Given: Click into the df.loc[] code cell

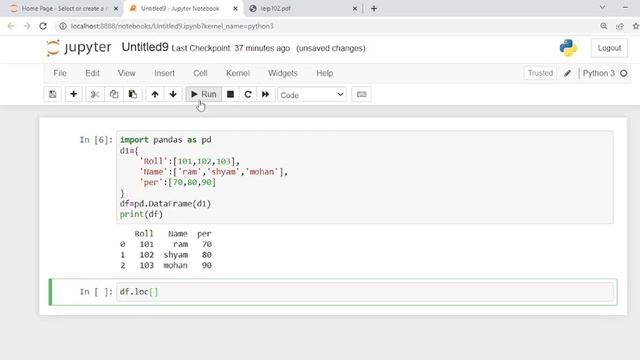Looking at the screenshot, I should click(x=364, y=292).
